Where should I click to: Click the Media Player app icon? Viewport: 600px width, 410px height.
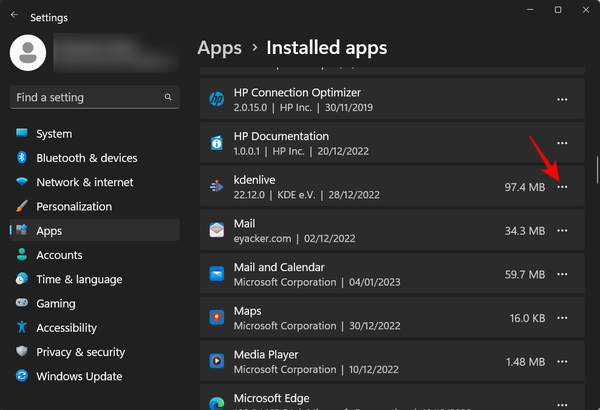point(217,361)
